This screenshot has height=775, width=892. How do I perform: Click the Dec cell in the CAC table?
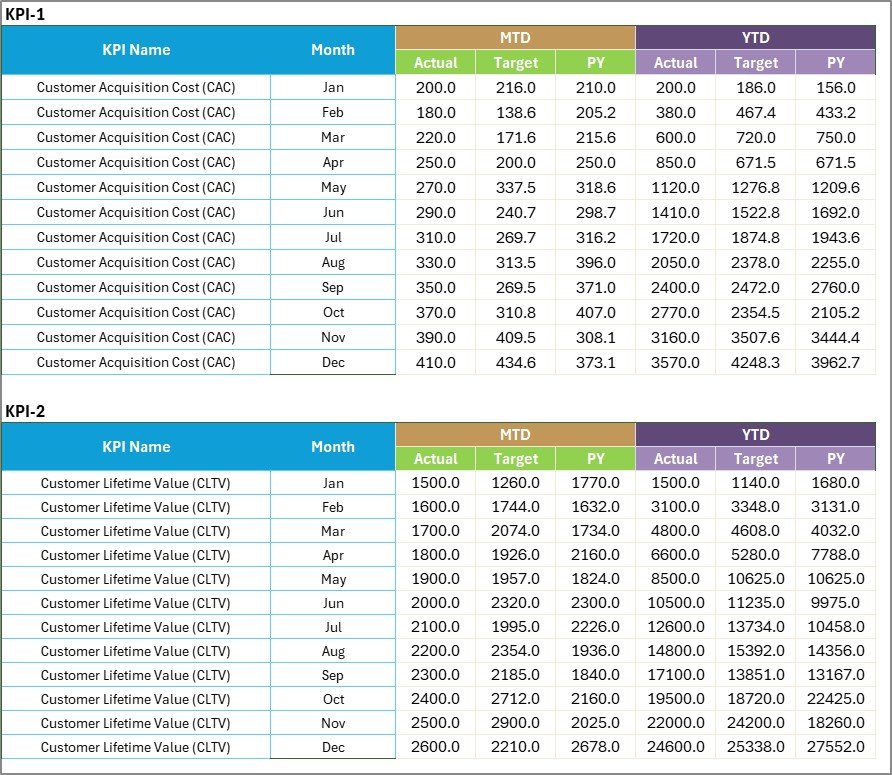(333, 362)
